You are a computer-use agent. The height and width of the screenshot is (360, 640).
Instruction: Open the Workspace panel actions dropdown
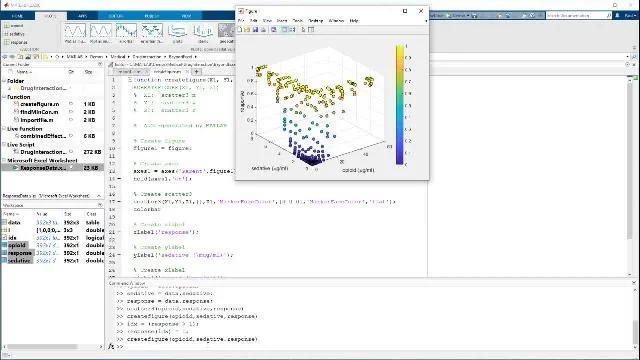(x=100, y=205)
